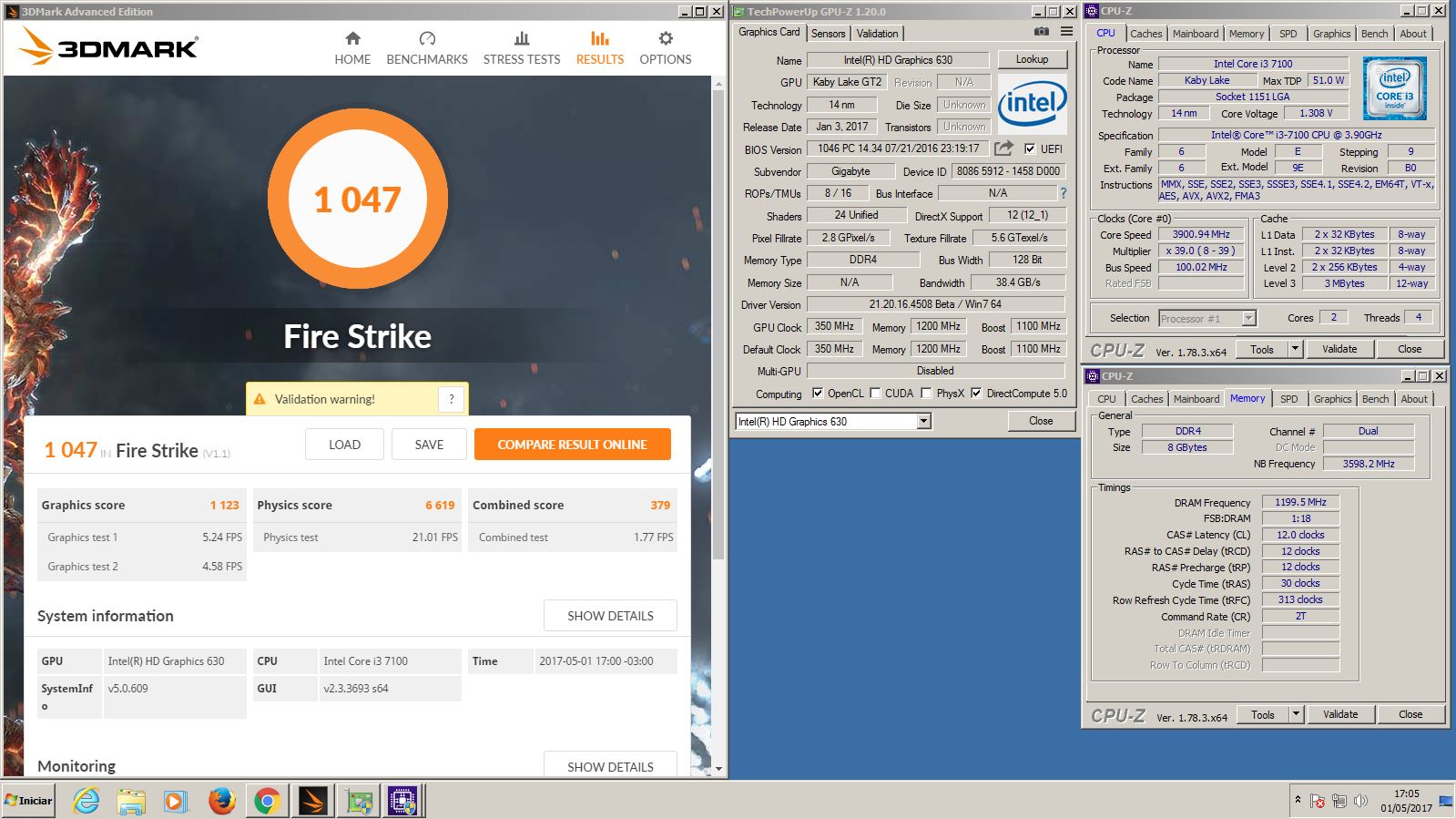Open the 3DMark Results section
The image size is (1456, 819).
click(600, 48)
